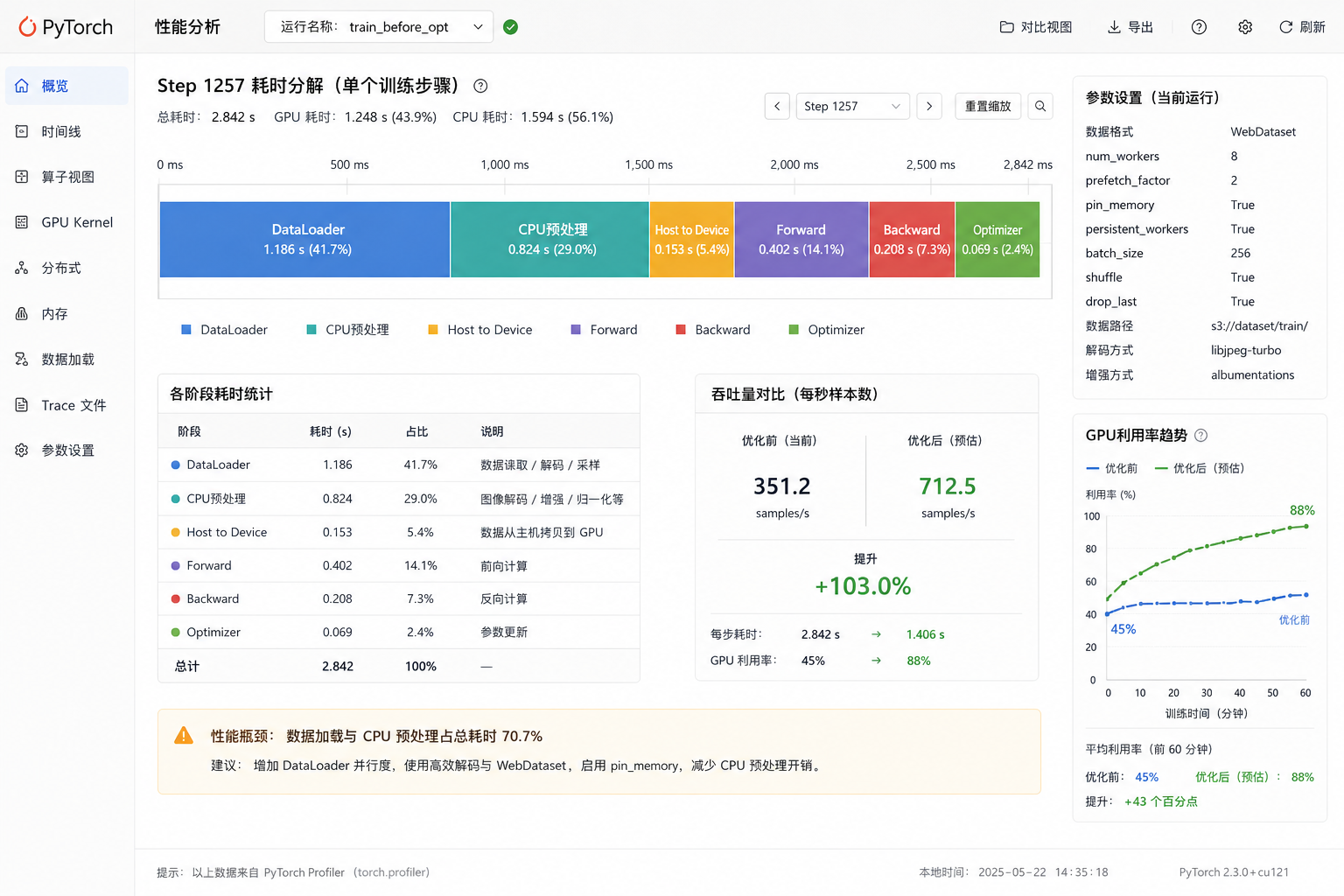Image resolution: width=1344 pixels, height=896 pixels.
Task: Toggle the 优化后（预估） line in the GPU legend
Action: 1199,468
